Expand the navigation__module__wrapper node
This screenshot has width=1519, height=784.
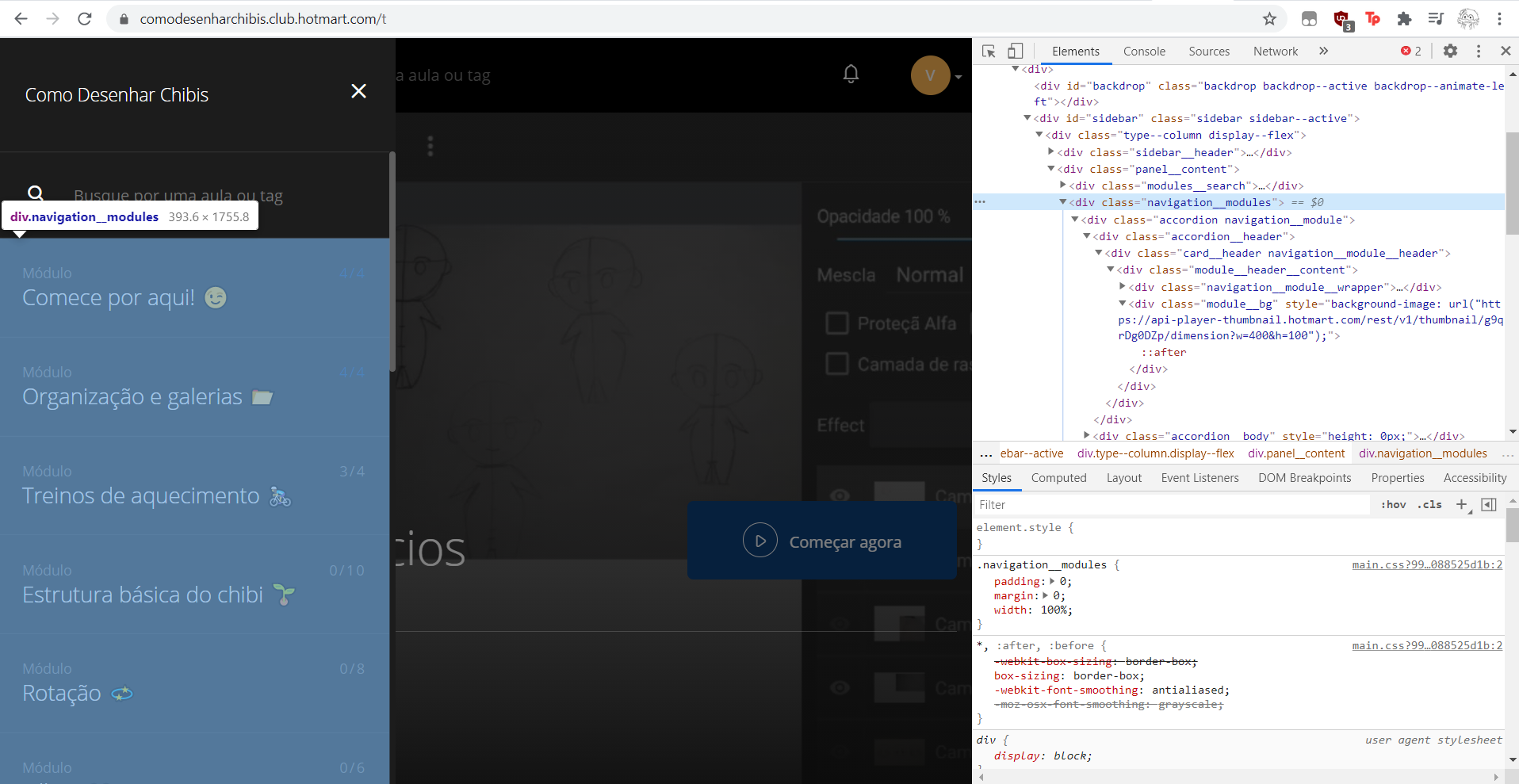tap(1122, 286)
